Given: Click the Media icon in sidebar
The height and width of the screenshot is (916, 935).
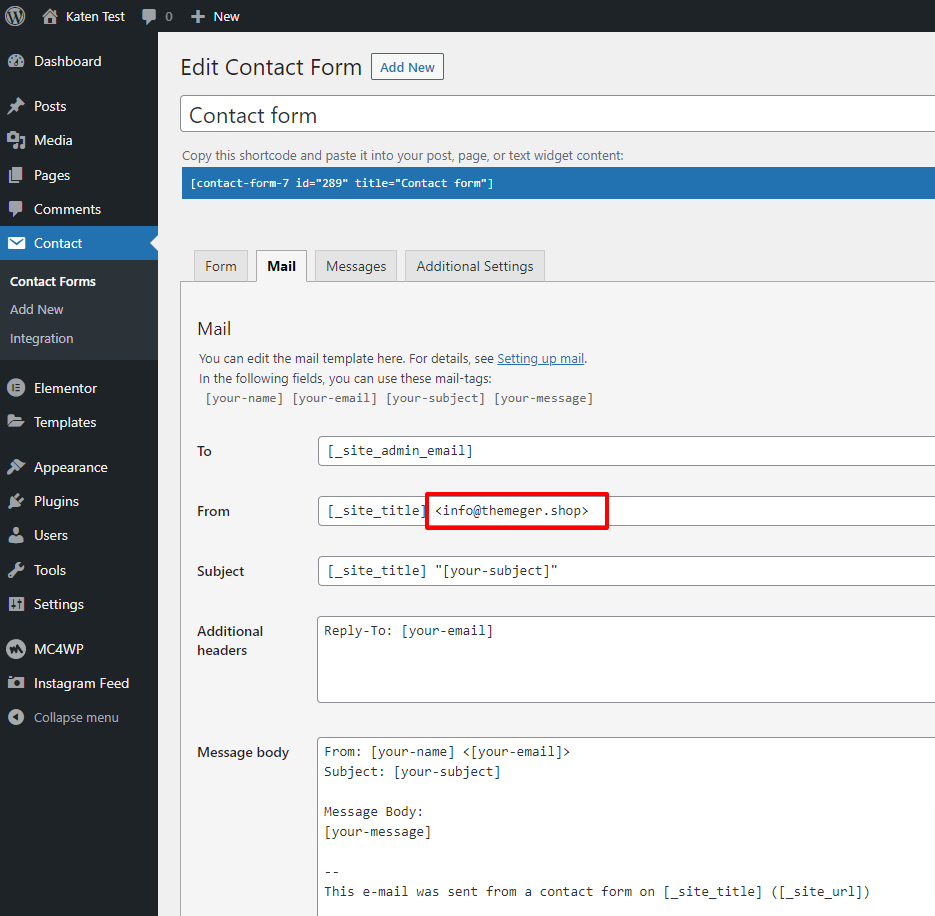Looking at the screenshot, I should pyautogui.click(x=16, y=140).
